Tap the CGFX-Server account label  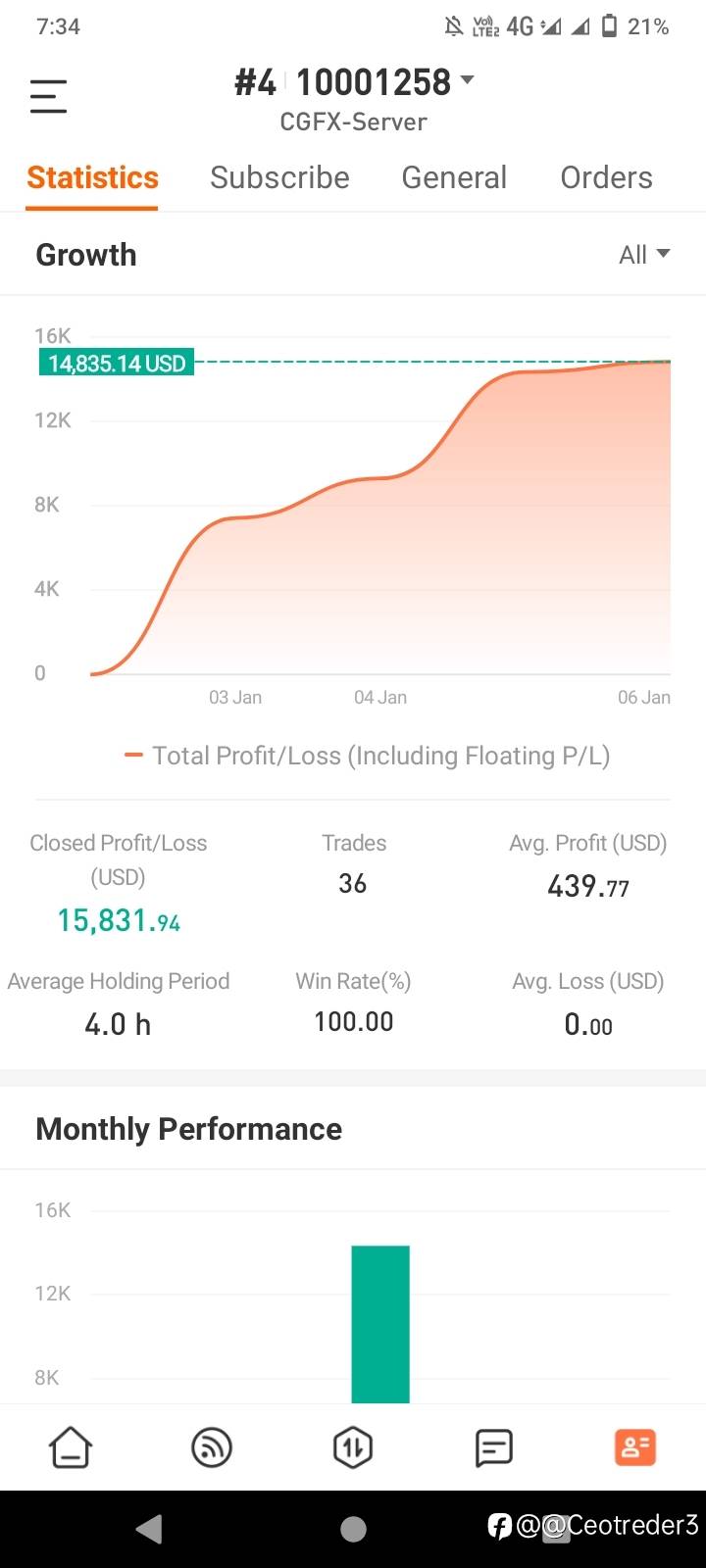353,122
